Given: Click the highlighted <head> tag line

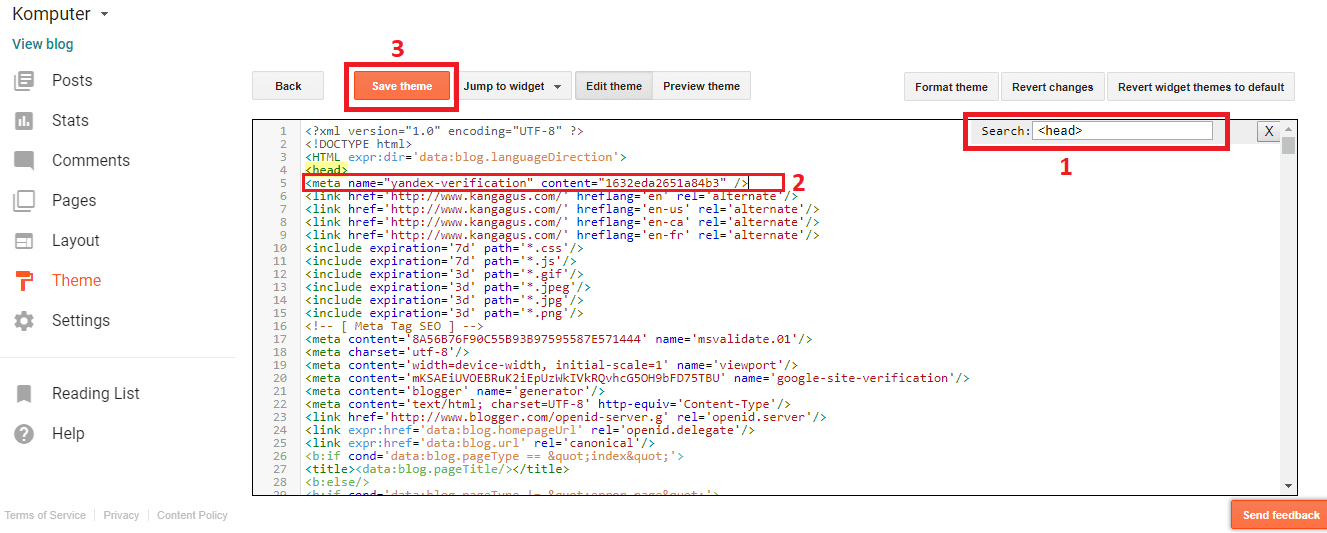Looking at the screenshot, I should coord(327,170).
